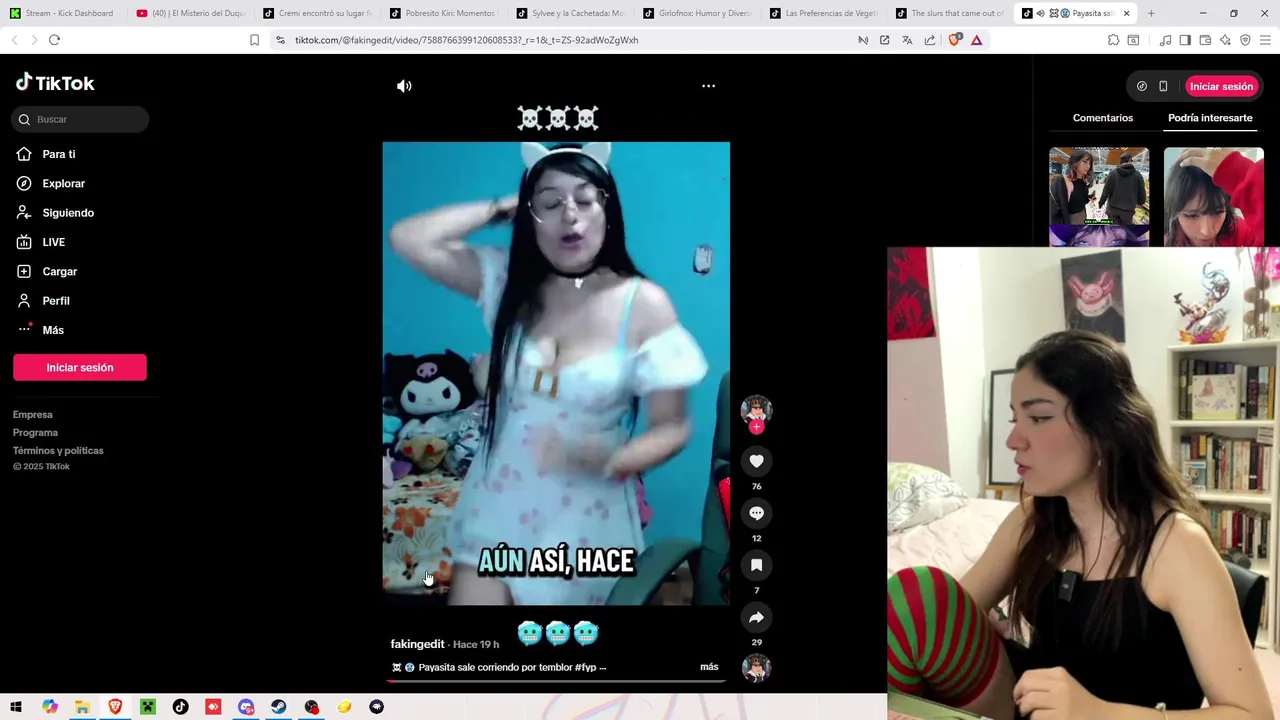Toggle the browser sidebar panel

[x=1185, y=40]
